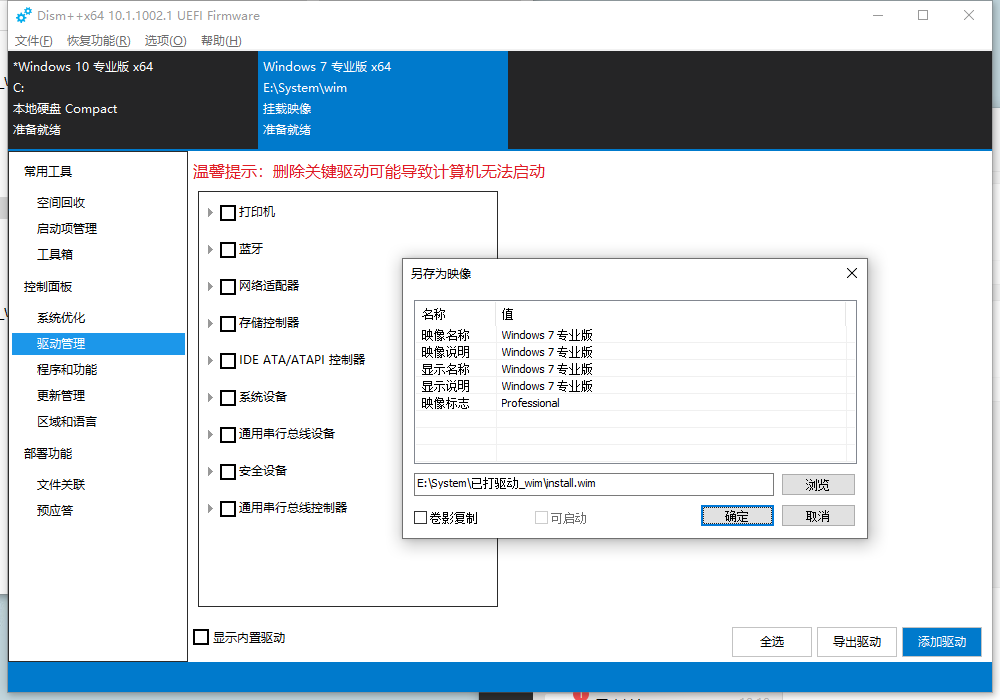Click the 部署功能 section heading

click(48, 454)
